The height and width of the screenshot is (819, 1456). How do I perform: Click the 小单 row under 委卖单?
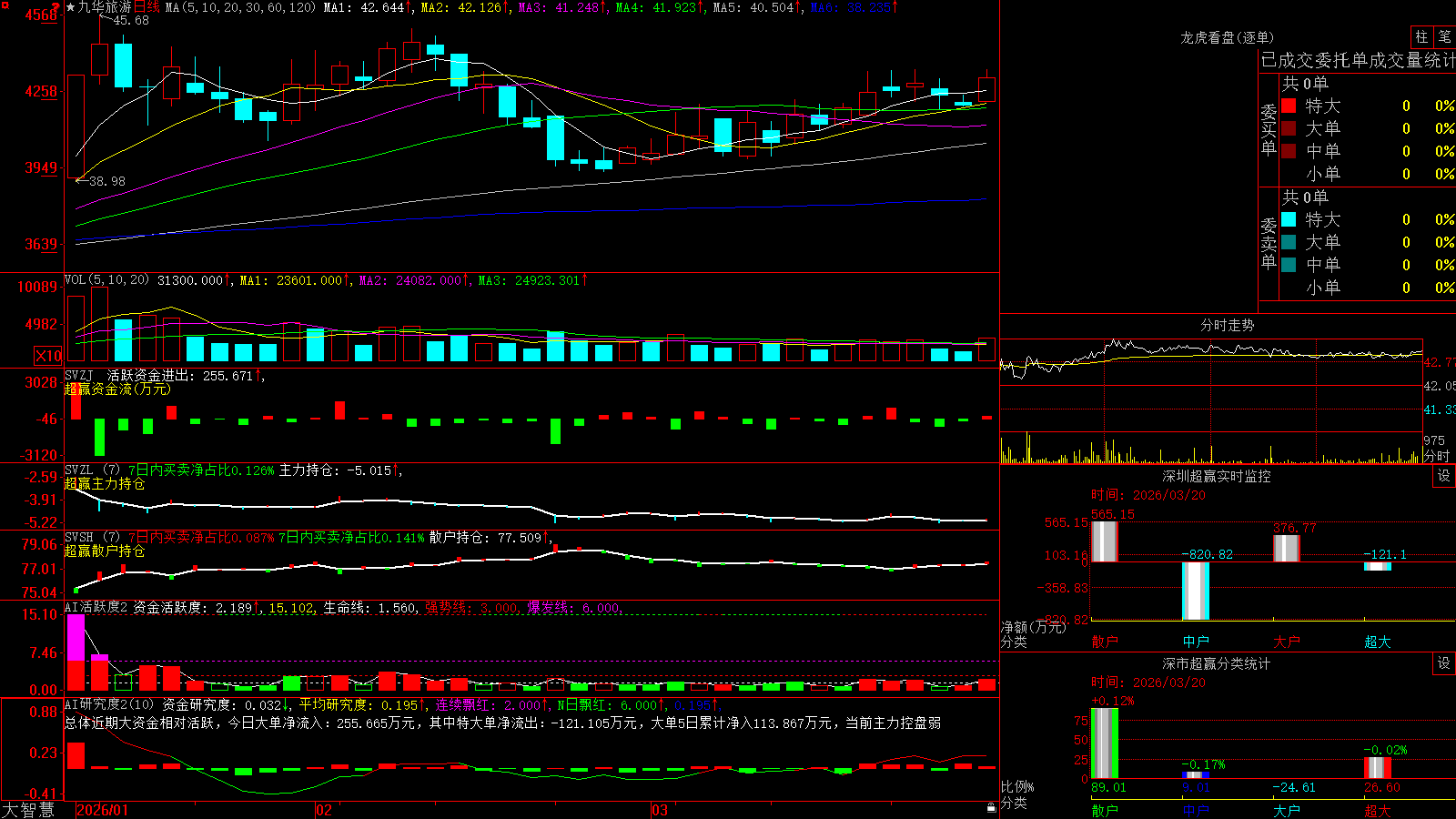(1367, 288)
